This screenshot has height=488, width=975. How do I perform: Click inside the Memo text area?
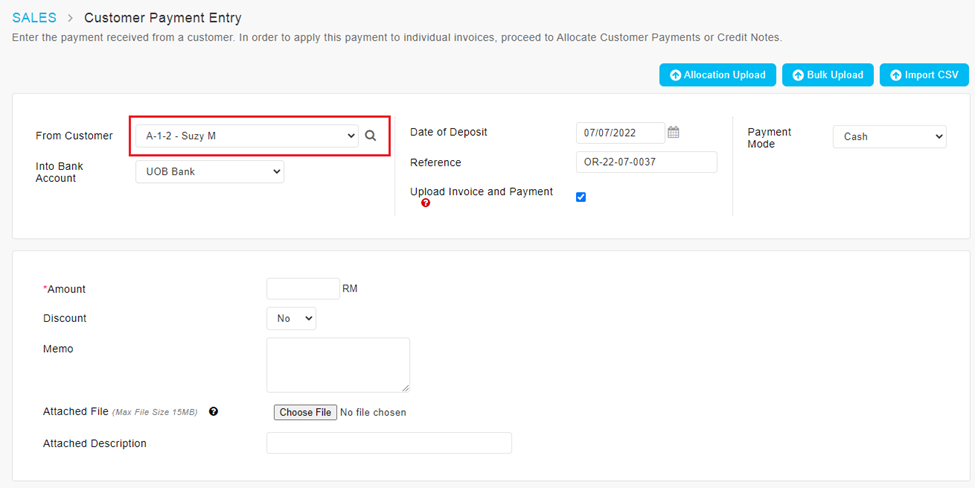(338, 365)
